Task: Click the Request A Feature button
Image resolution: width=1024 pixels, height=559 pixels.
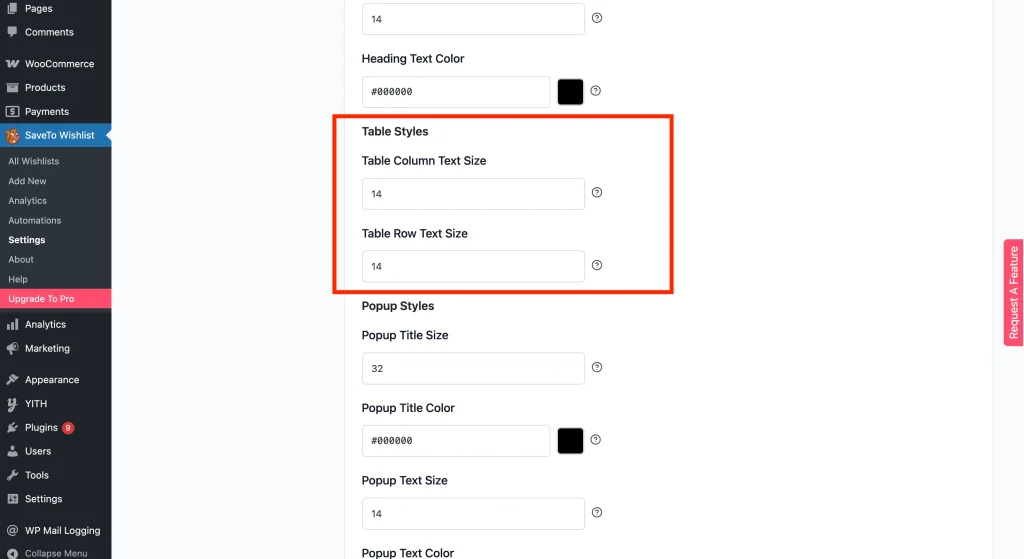Action: tap(1013, 292)
